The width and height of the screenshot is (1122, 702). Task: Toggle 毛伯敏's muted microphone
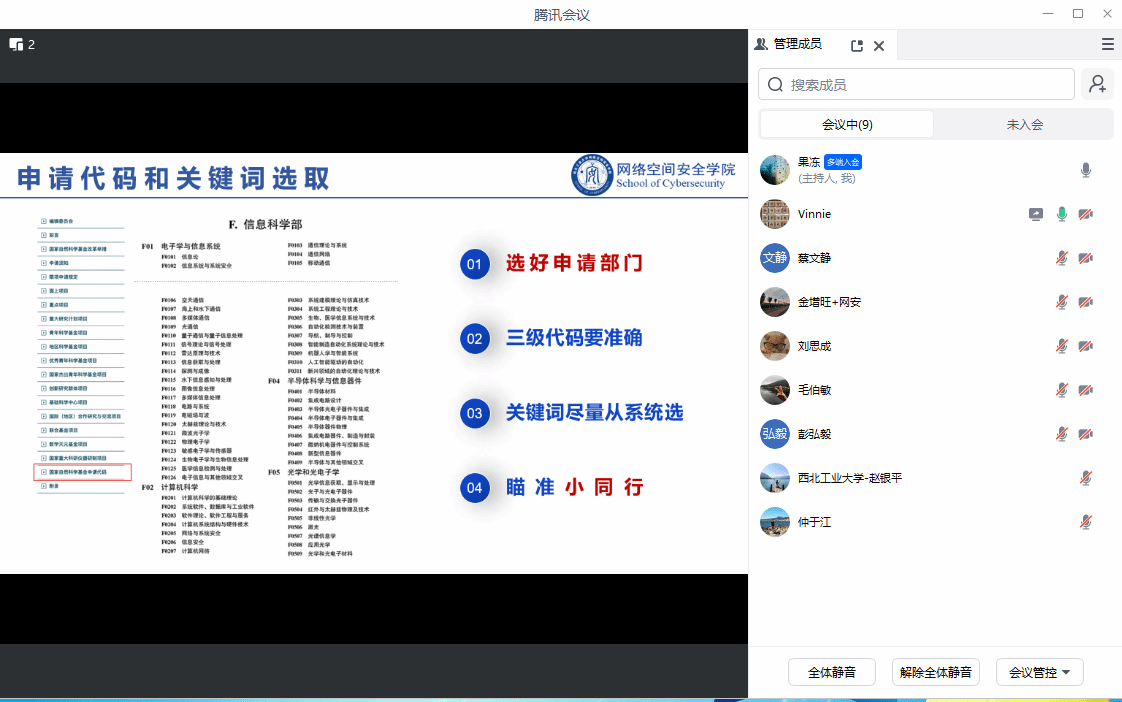tap(1062, 390)
